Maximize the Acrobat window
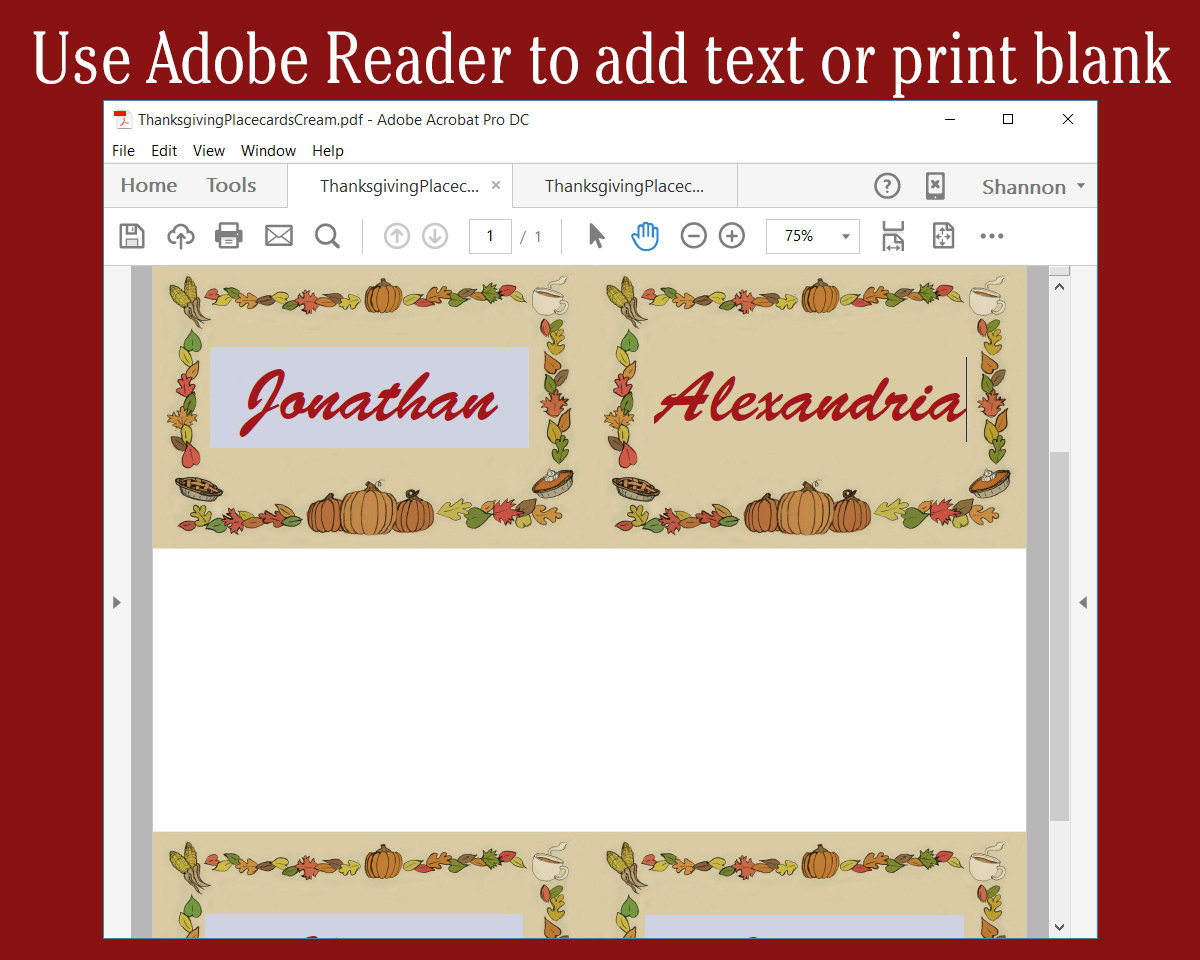This screenshot has width=1200, height=960. [1008, 119]
